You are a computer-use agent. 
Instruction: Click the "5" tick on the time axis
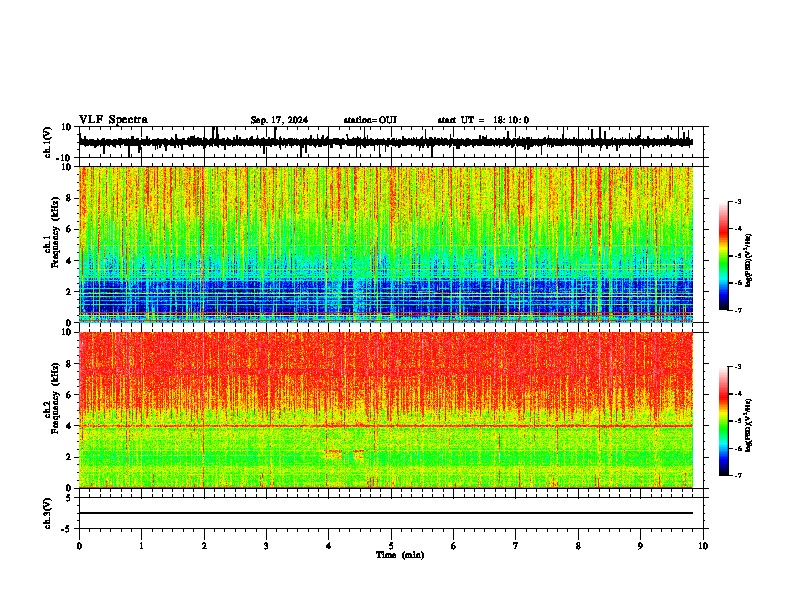click(391, 546)
